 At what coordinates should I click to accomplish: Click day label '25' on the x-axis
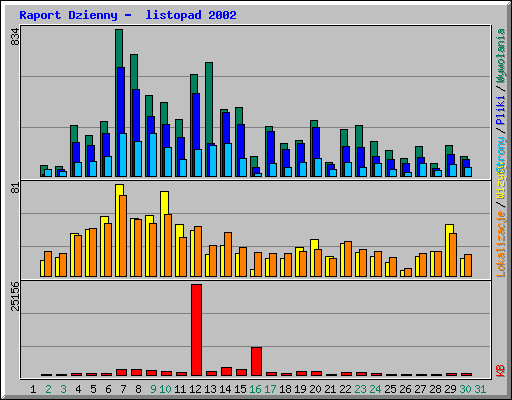tap(390, 389)
